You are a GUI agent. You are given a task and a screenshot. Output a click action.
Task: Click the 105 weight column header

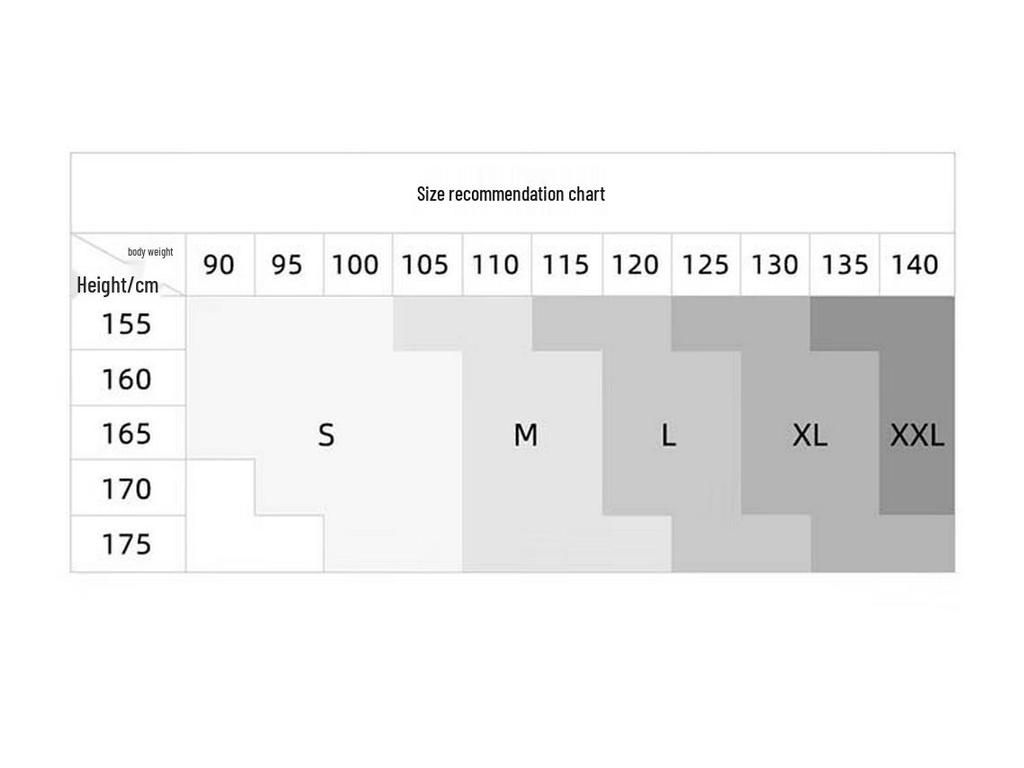click(425, 265)
